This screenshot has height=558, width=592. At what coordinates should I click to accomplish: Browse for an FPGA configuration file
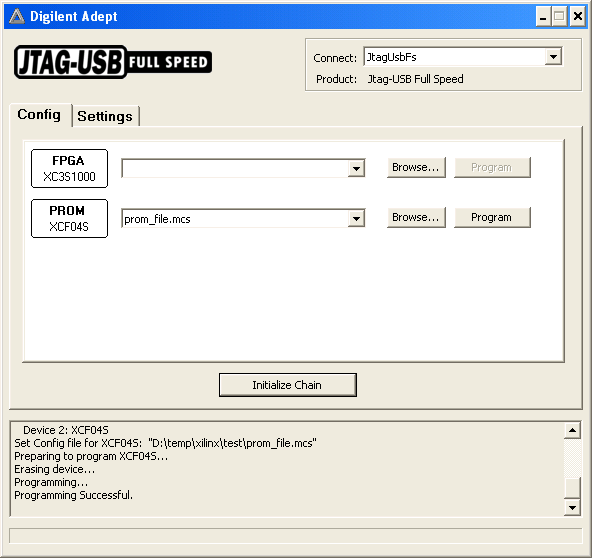point(416,167)
